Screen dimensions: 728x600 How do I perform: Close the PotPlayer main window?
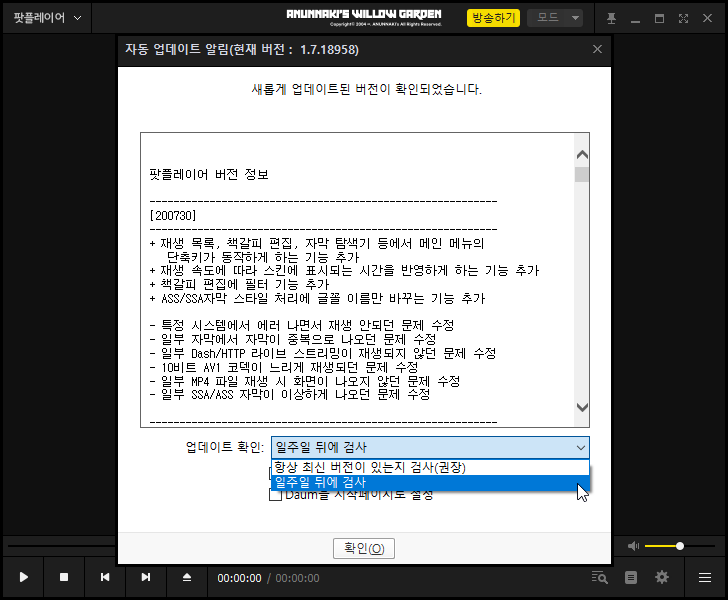707,19
